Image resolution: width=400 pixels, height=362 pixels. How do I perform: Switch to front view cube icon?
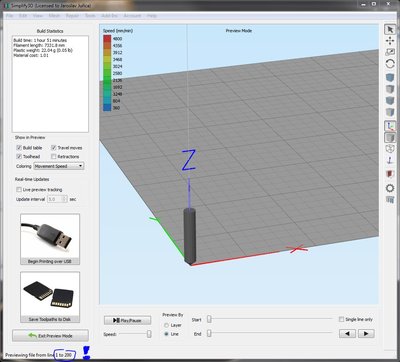tap(390, 100)
